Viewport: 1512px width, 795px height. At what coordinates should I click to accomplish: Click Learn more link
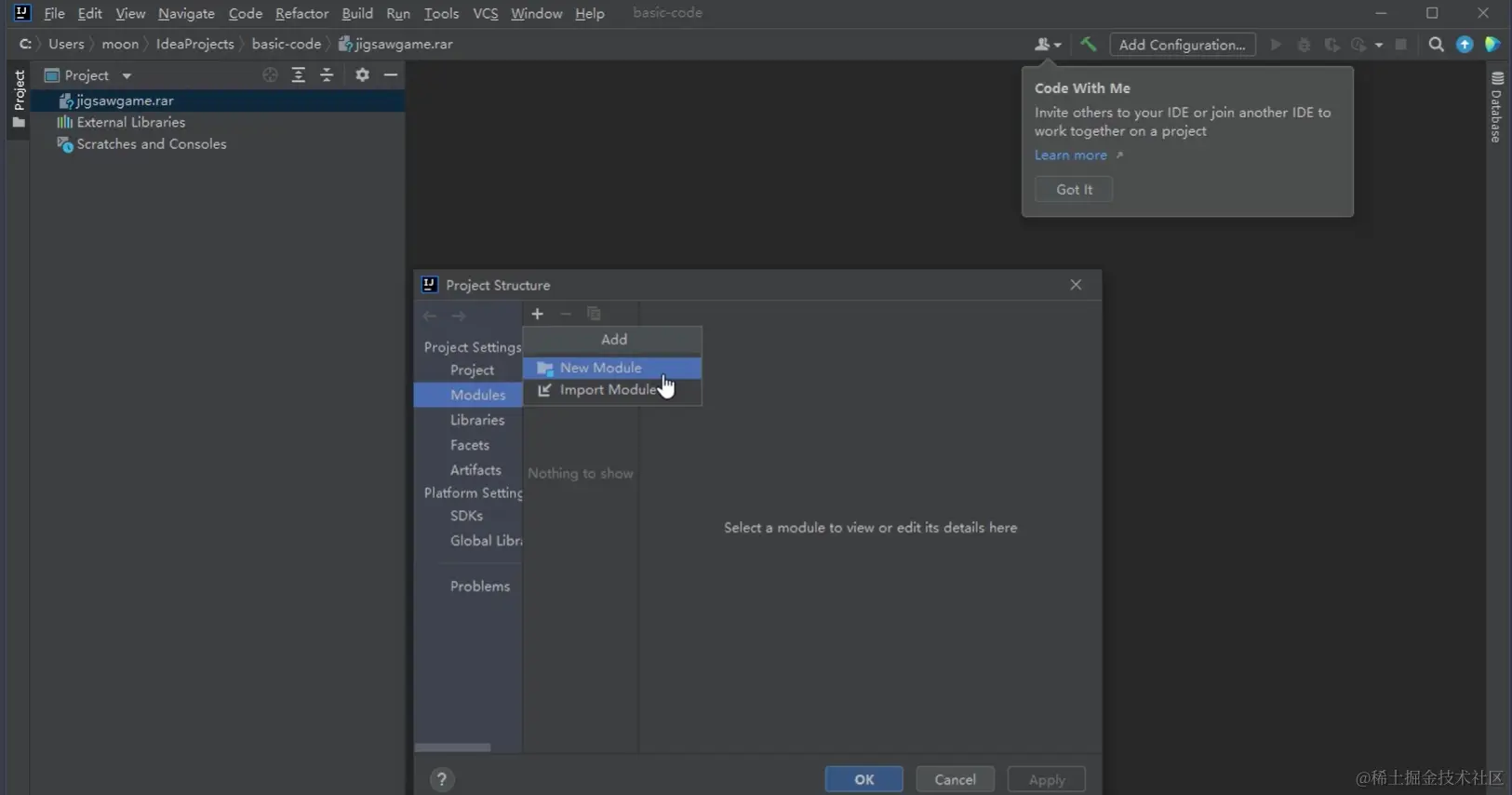click(1071, 155)
